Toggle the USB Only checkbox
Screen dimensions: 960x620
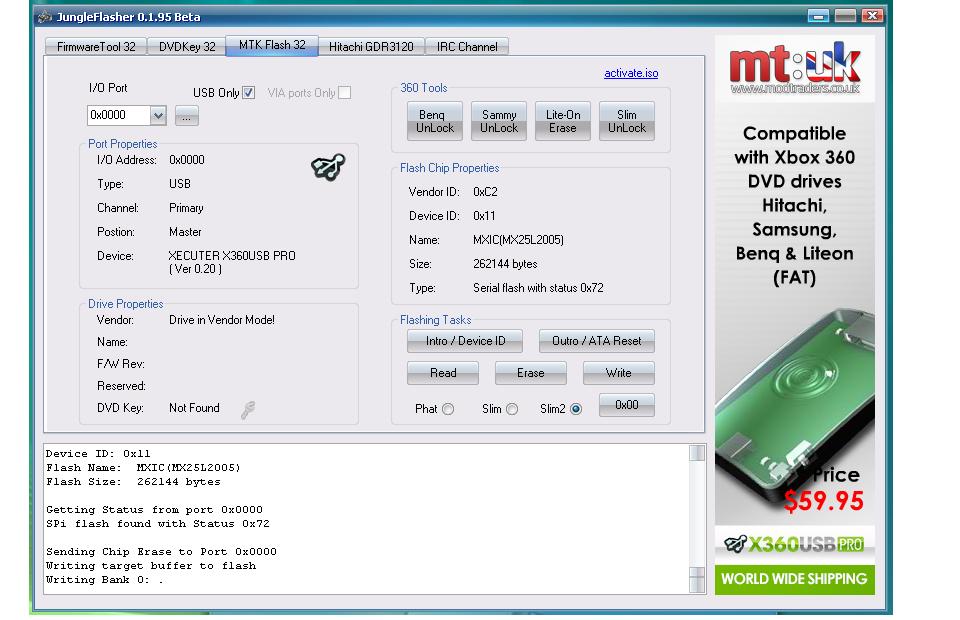(x=249, y=92)
